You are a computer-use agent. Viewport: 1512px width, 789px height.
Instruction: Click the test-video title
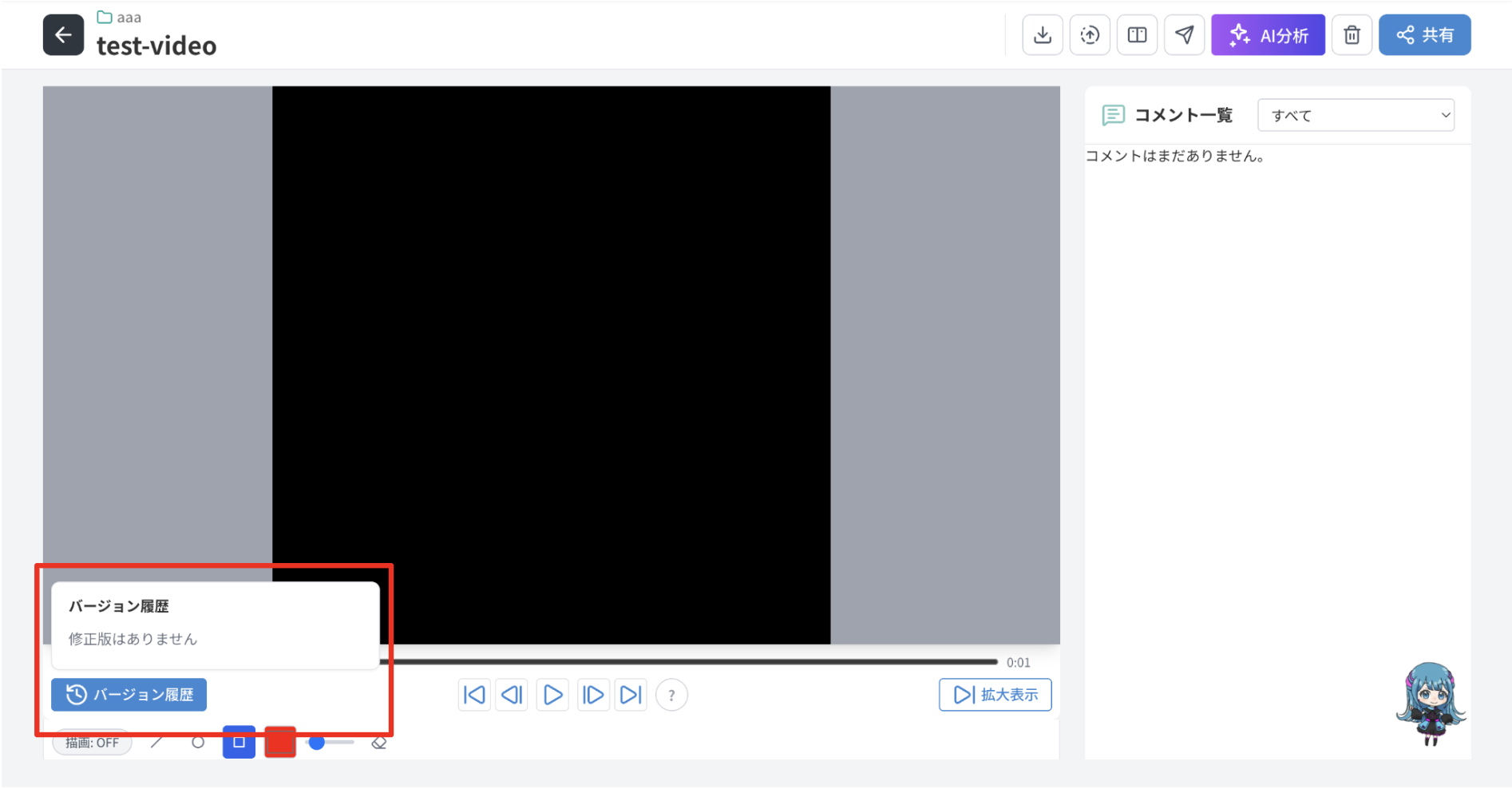156,46
